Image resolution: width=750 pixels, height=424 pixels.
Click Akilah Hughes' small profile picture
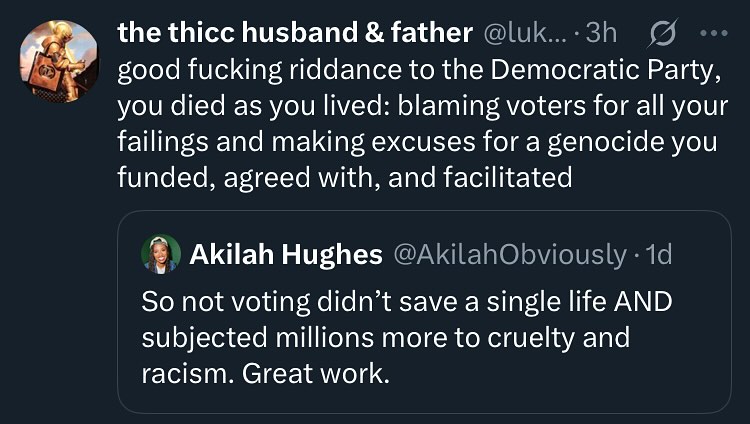tap(161, 254)
